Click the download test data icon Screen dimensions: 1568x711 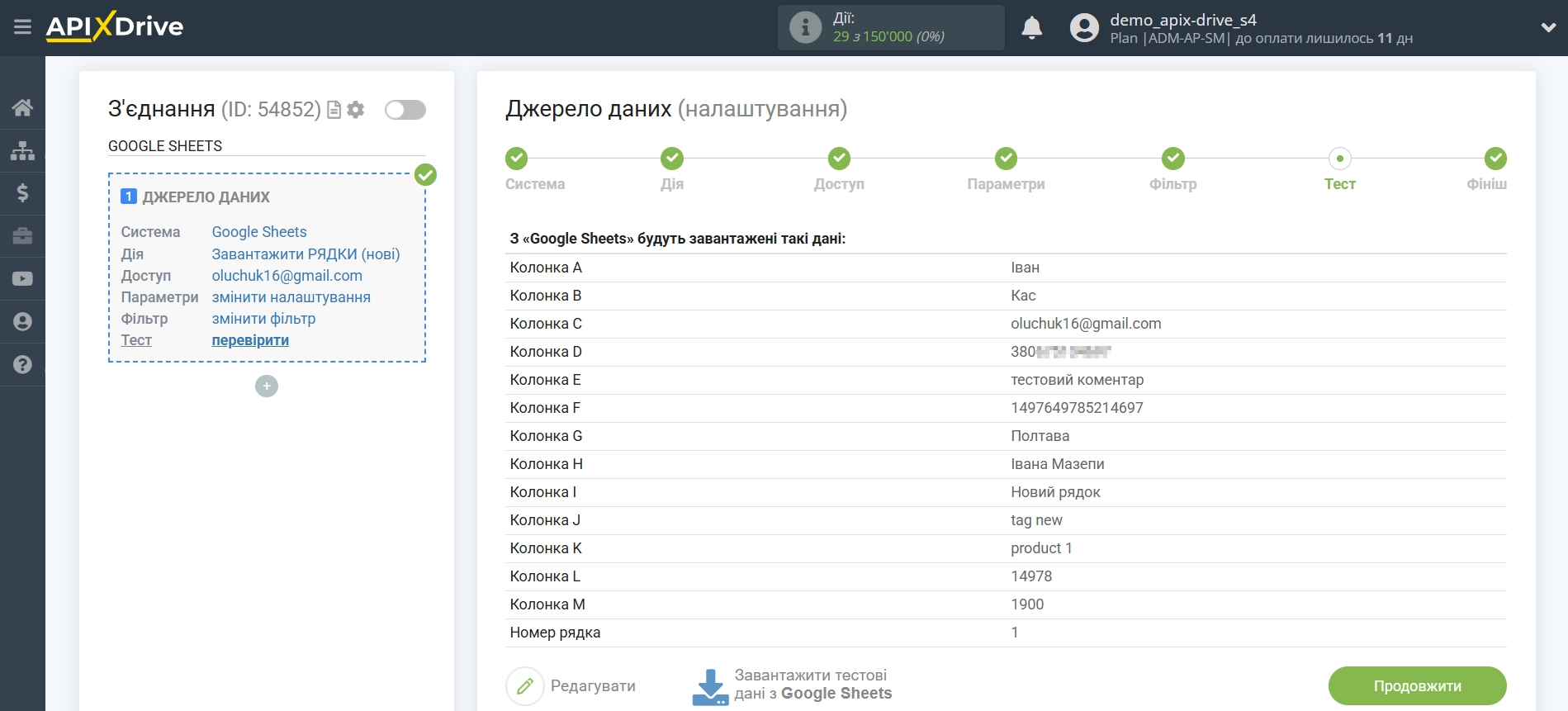point(710,686)
